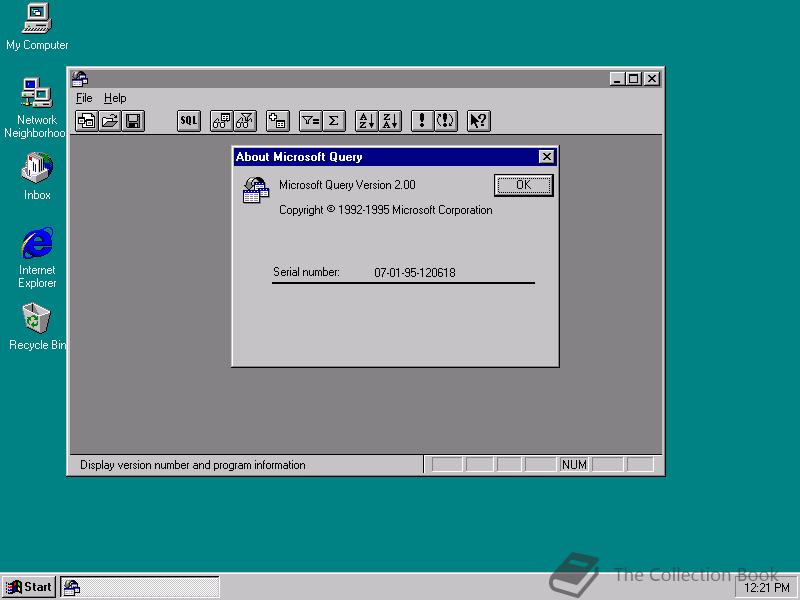Open the Help menu
Viewport: 800px width, 600px height.
115,98
